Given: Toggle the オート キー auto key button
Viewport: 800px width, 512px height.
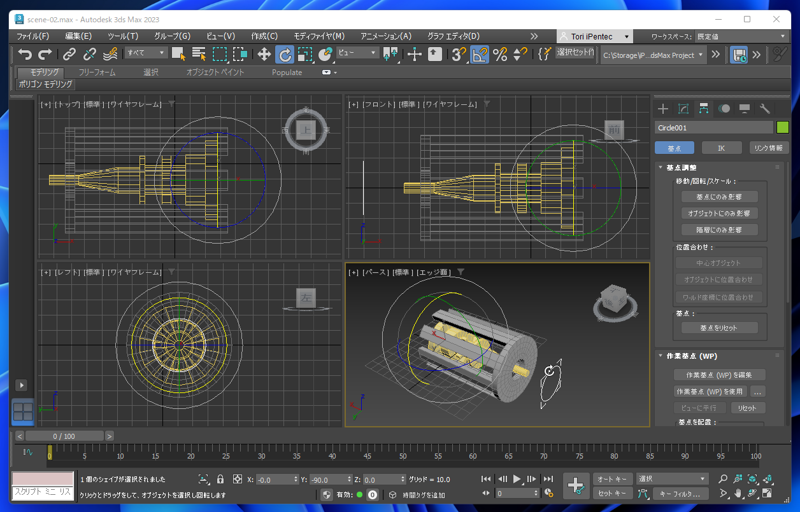Looking at the screenshot, I should pyautogui.click(x=612, y=479).
